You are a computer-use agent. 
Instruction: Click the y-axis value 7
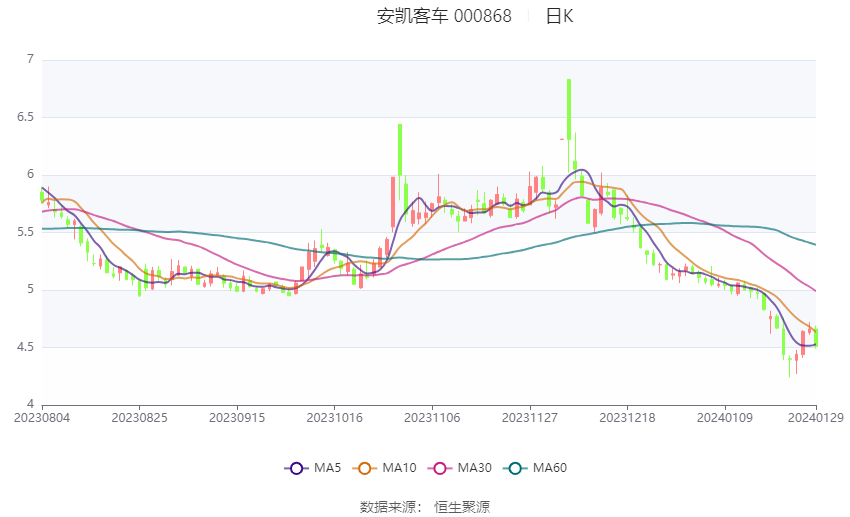click(x=30, y=59)
